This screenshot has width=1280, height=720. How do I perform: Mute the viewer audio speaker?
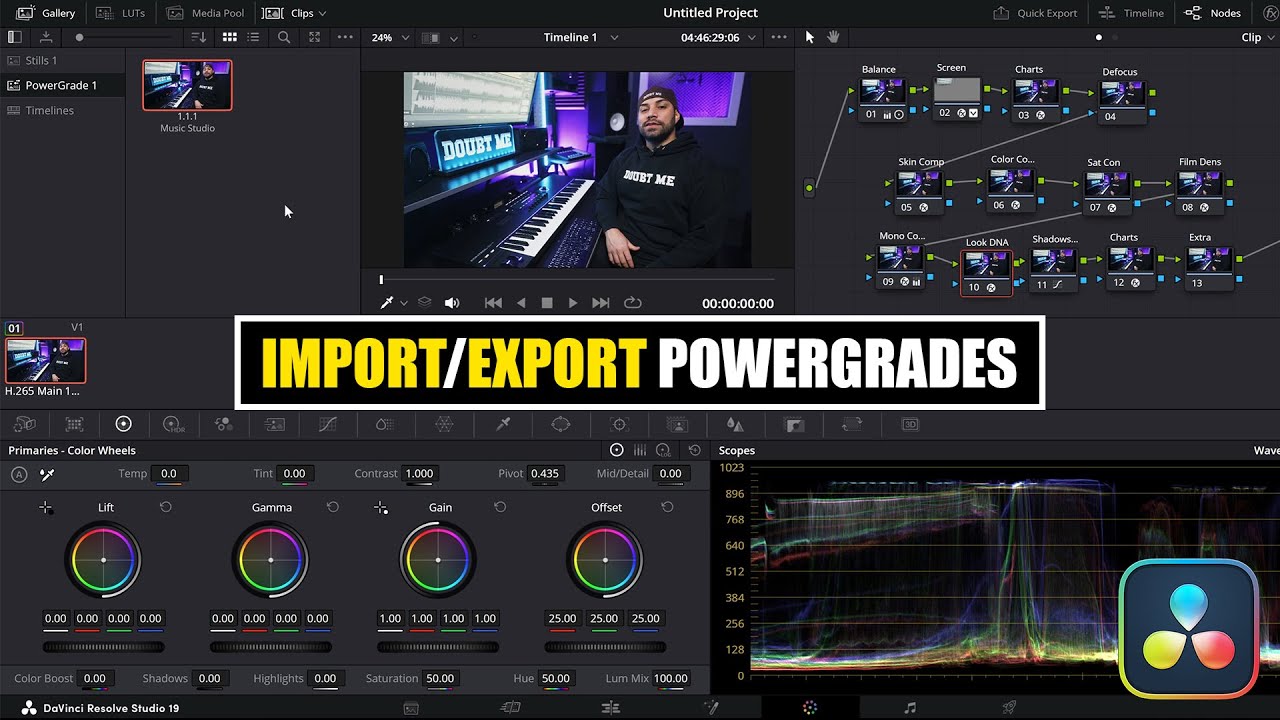pos(452,303)
